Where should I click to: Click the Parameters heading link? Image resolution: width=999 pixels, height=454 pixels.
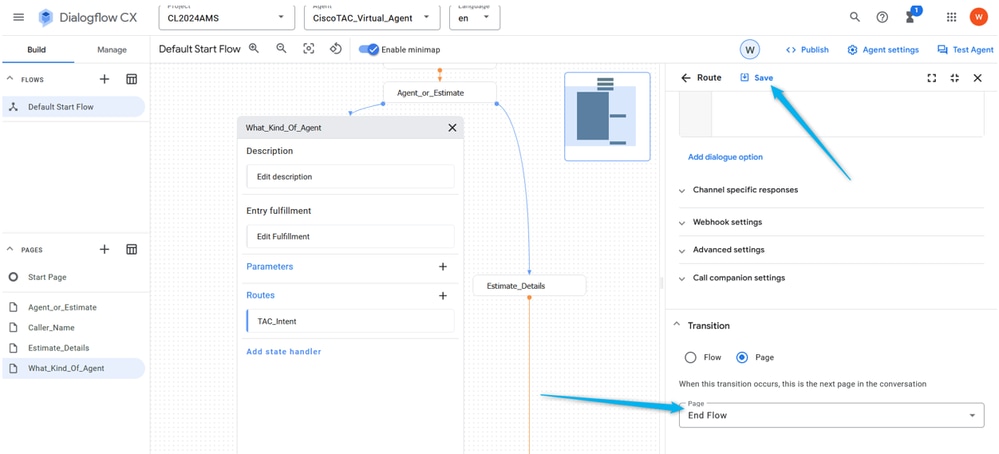pos(270,267)
